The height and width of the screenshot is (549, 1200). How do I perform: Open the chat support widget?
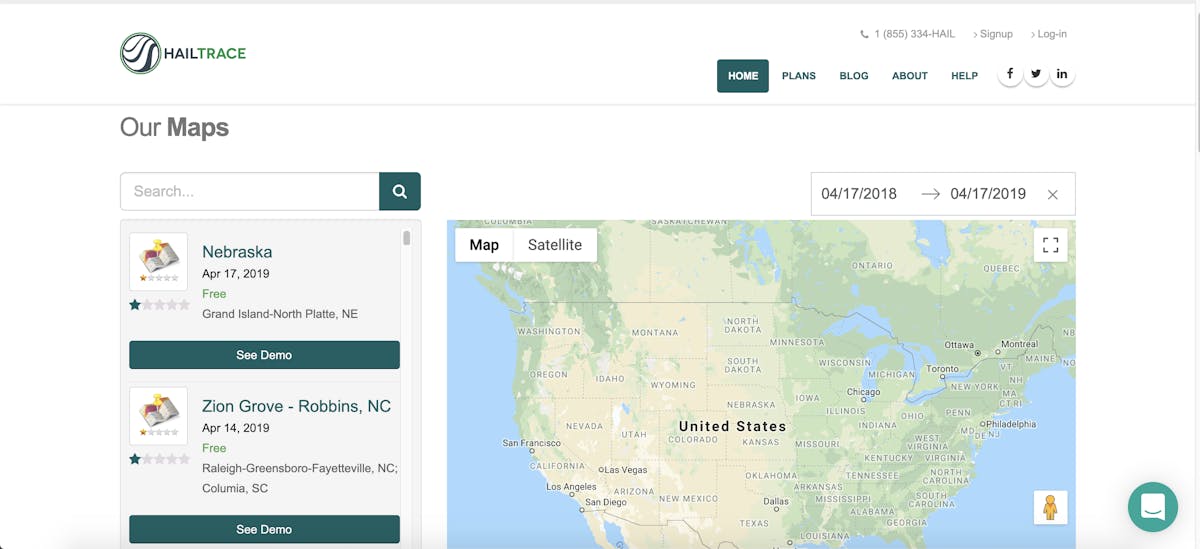1152,507
